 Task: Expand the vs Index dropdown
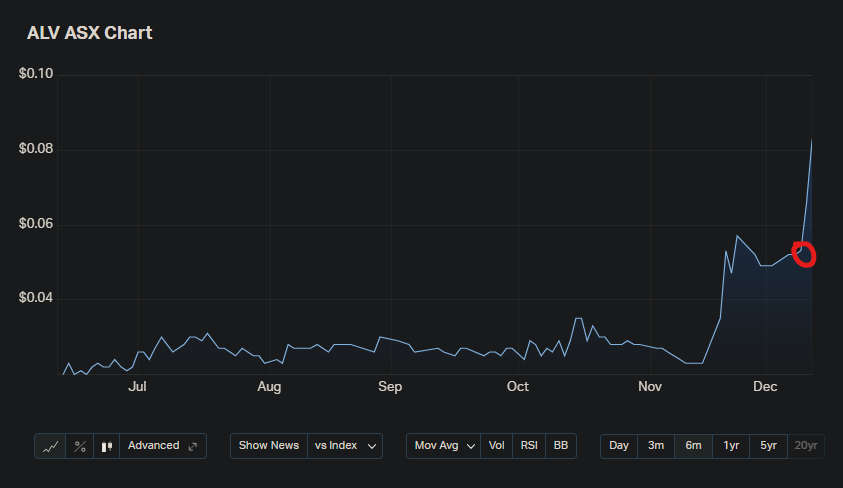(x=344, y=446)
